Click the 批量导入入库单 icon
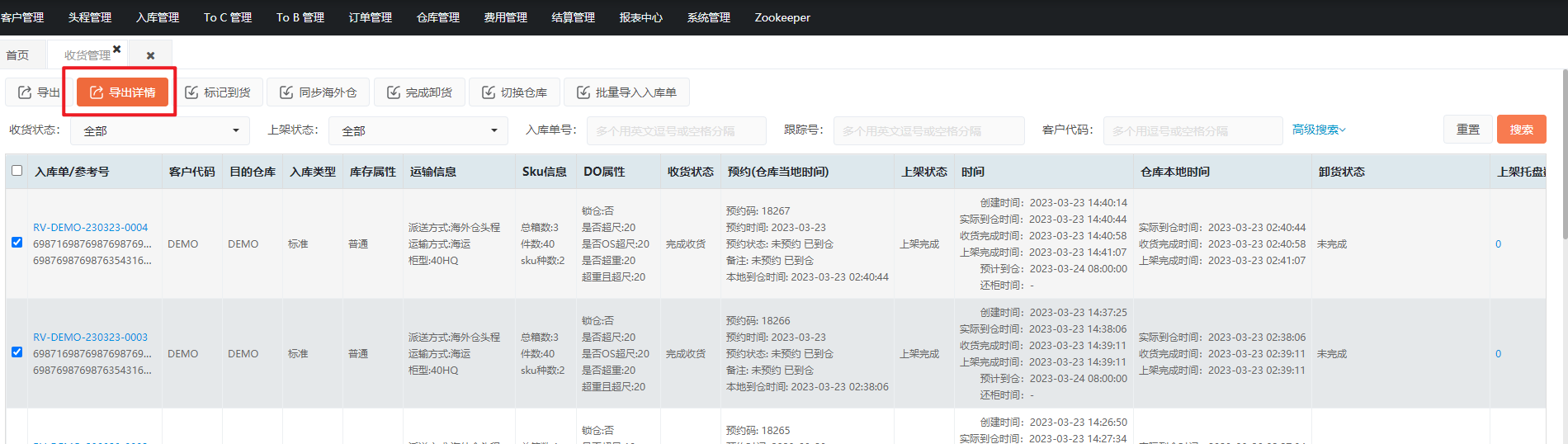 583,92
